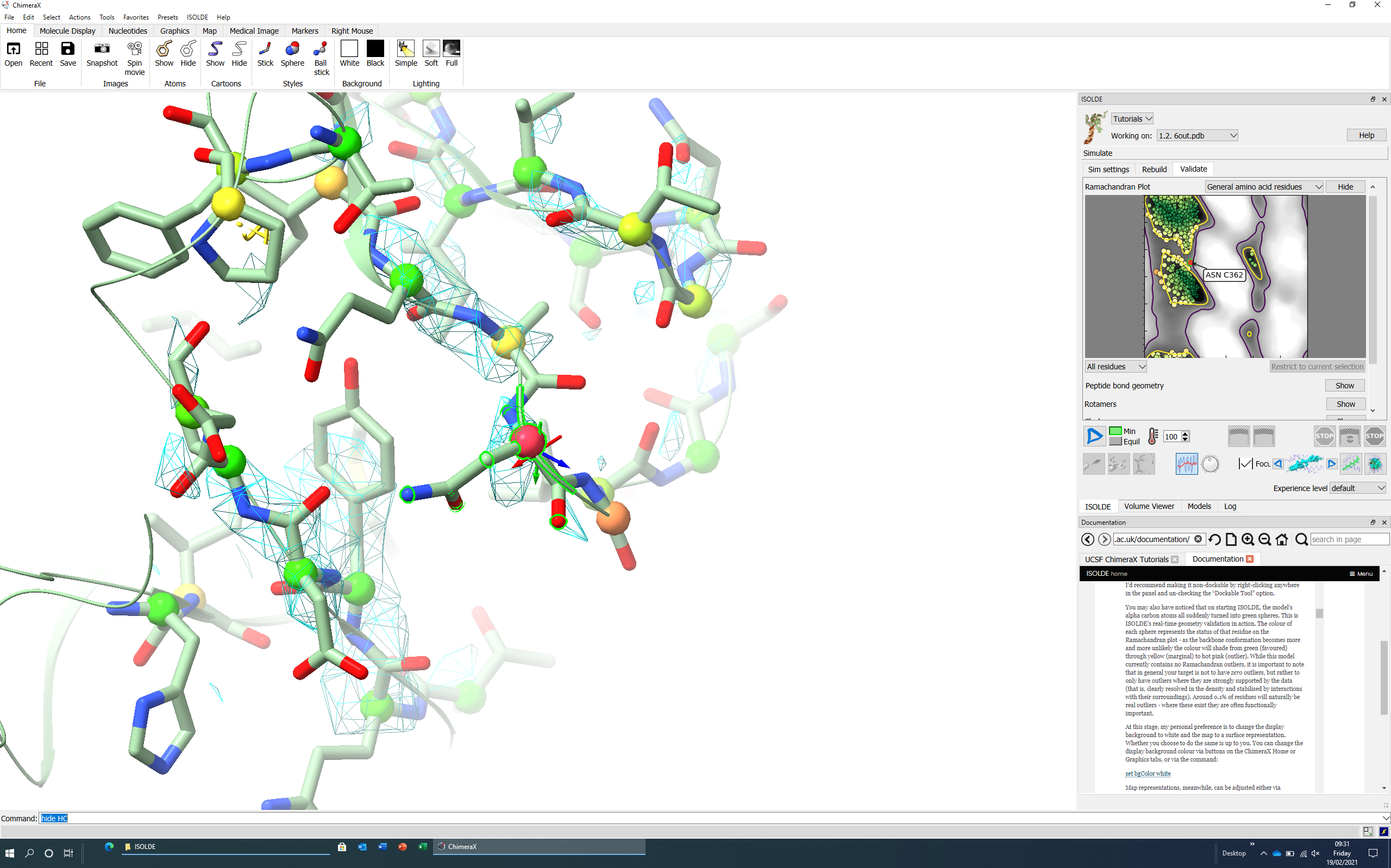This screenshot has width=1391, height=868.
Task: Open the Experience level dropdown
Action: (x=1357, y=488)
